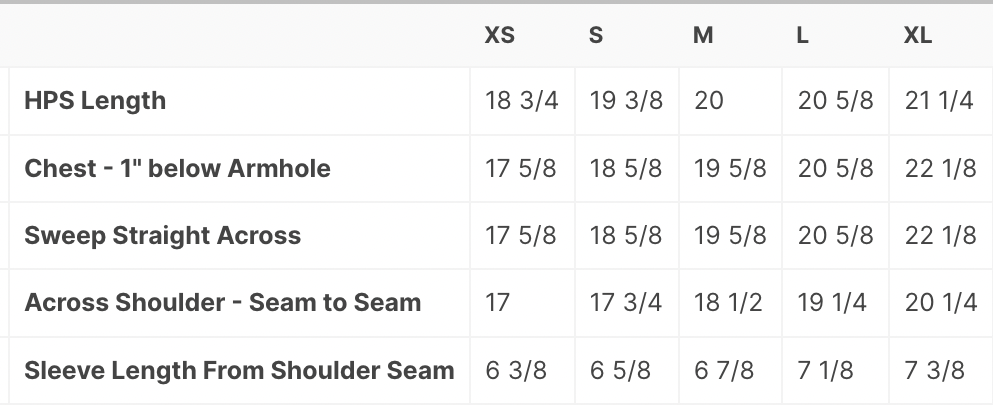Select the HPS Length value for M
993x405 pixels.
click(709, 101)
